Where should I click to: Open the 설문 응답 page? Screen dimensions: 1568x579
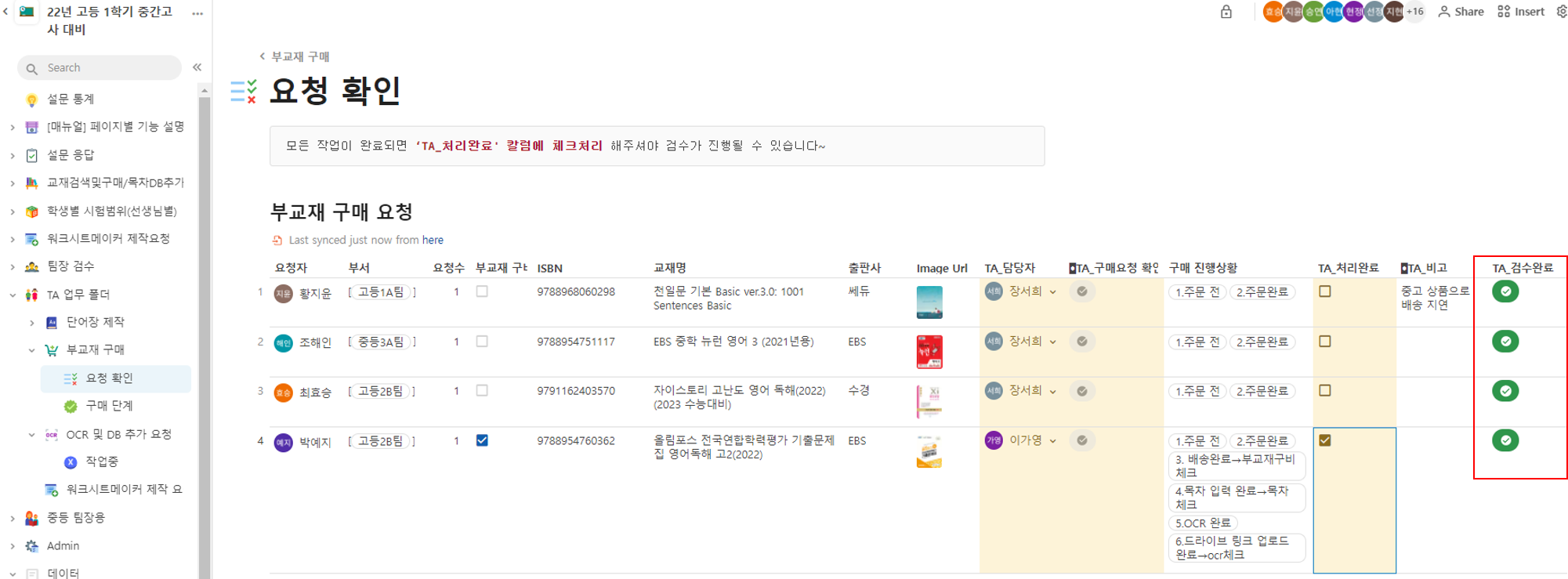pyautogui.click(x=71, y=155)
